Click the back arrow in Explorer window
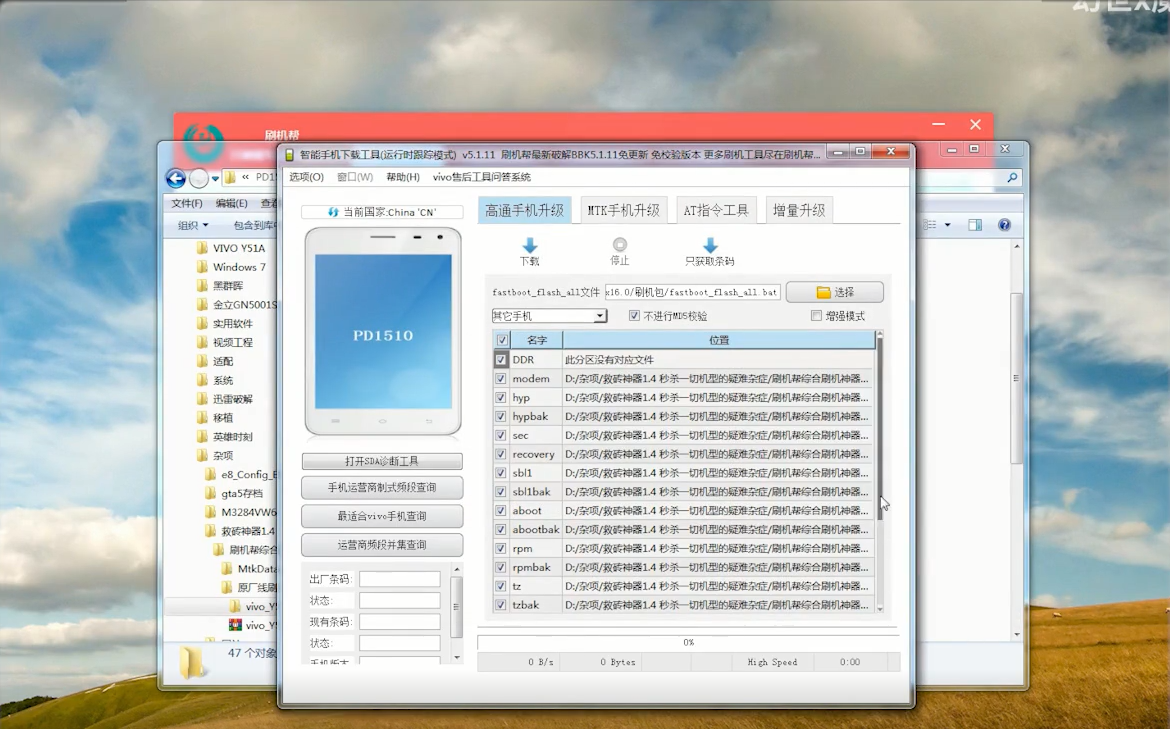Viewport: 1170px width, 729px height. coord(176,178)
